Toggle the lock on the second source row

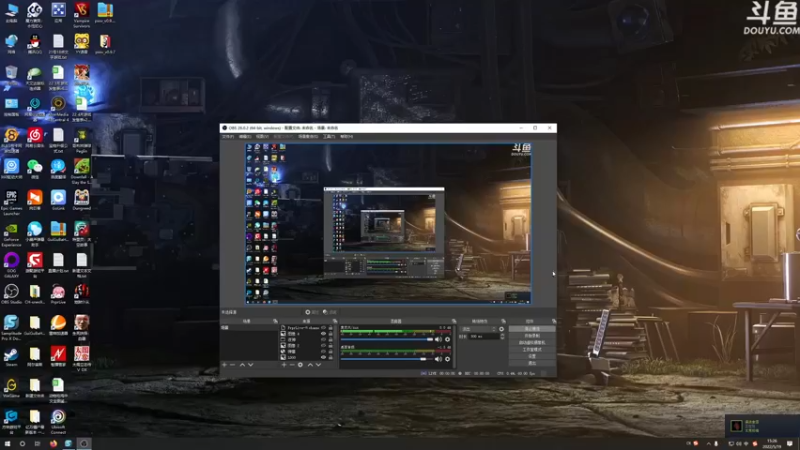pyautogui.click(x=331, y=334)
